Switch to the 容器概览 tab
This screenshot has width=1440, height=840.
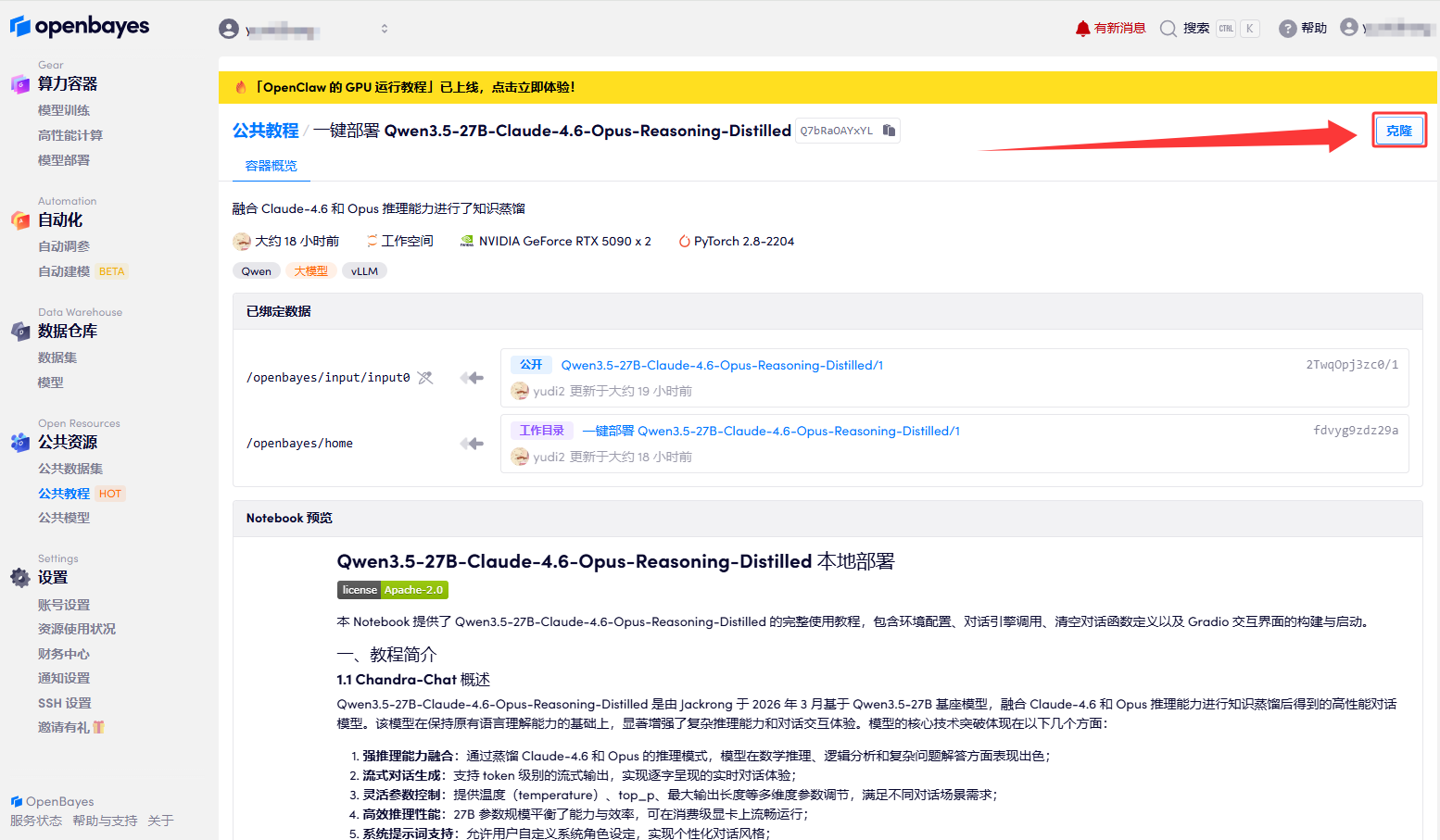coord(271,166)
